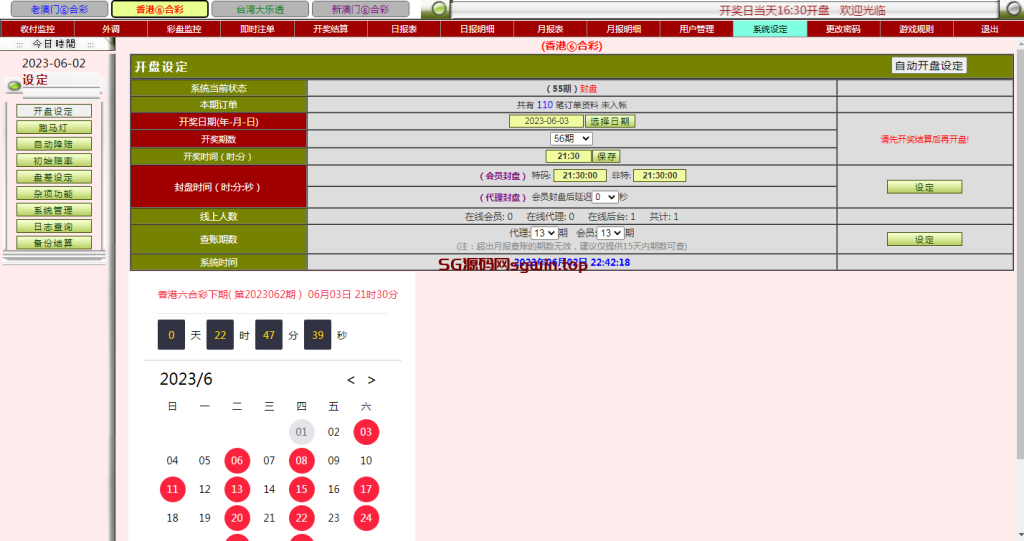The height and width of the screenshot is (541, 1024).
Task: Expand the 会员封盘后延迟 seconds dropdown
Action: coord(605,197)
